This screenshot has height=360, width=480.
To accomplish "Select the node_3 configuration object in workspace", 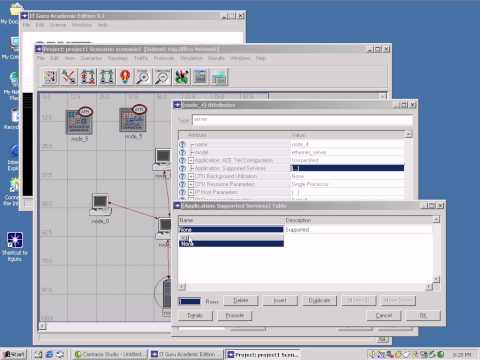I will 79,122.
